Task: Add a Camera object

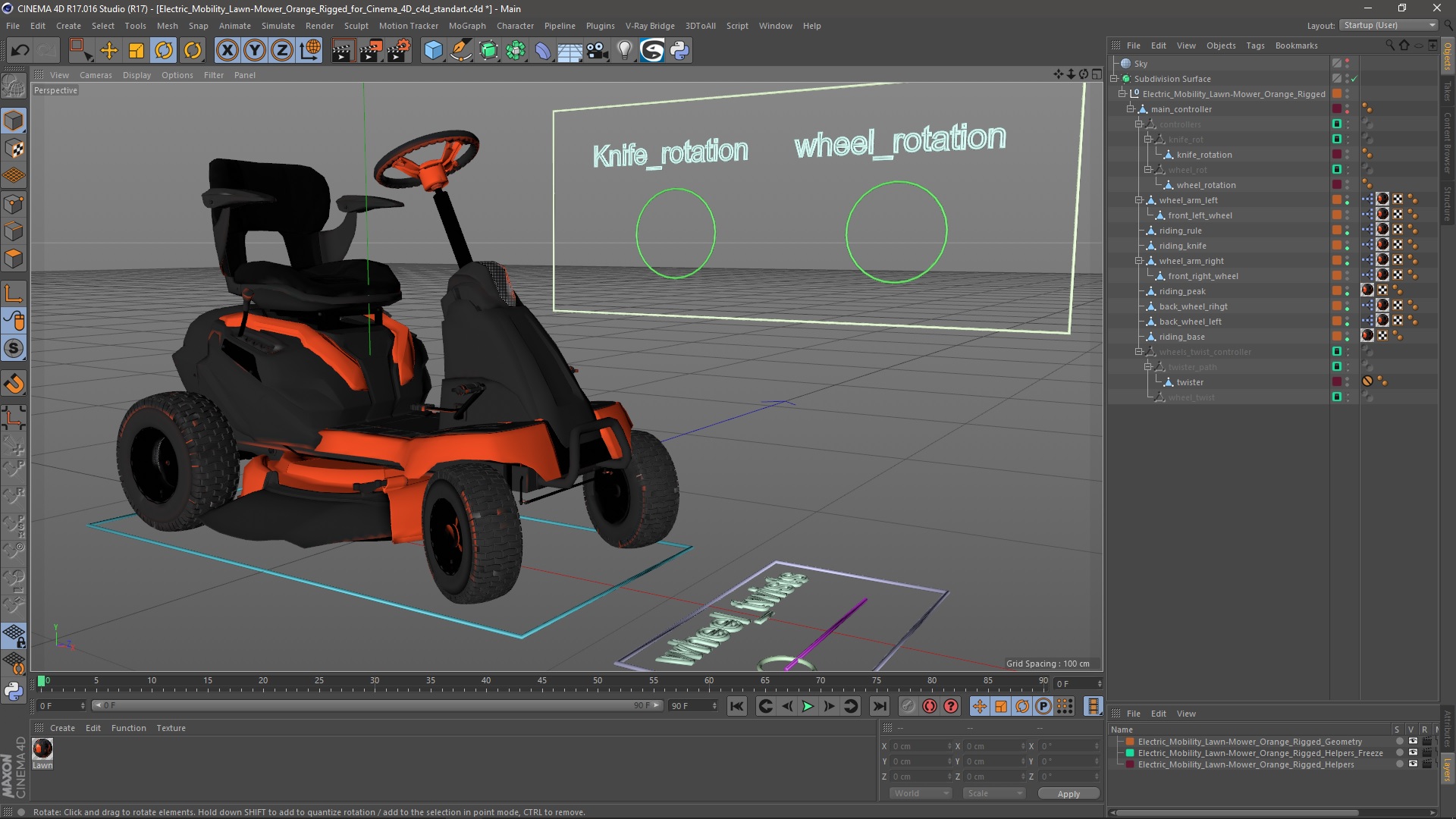Action: tap(598, 51)
